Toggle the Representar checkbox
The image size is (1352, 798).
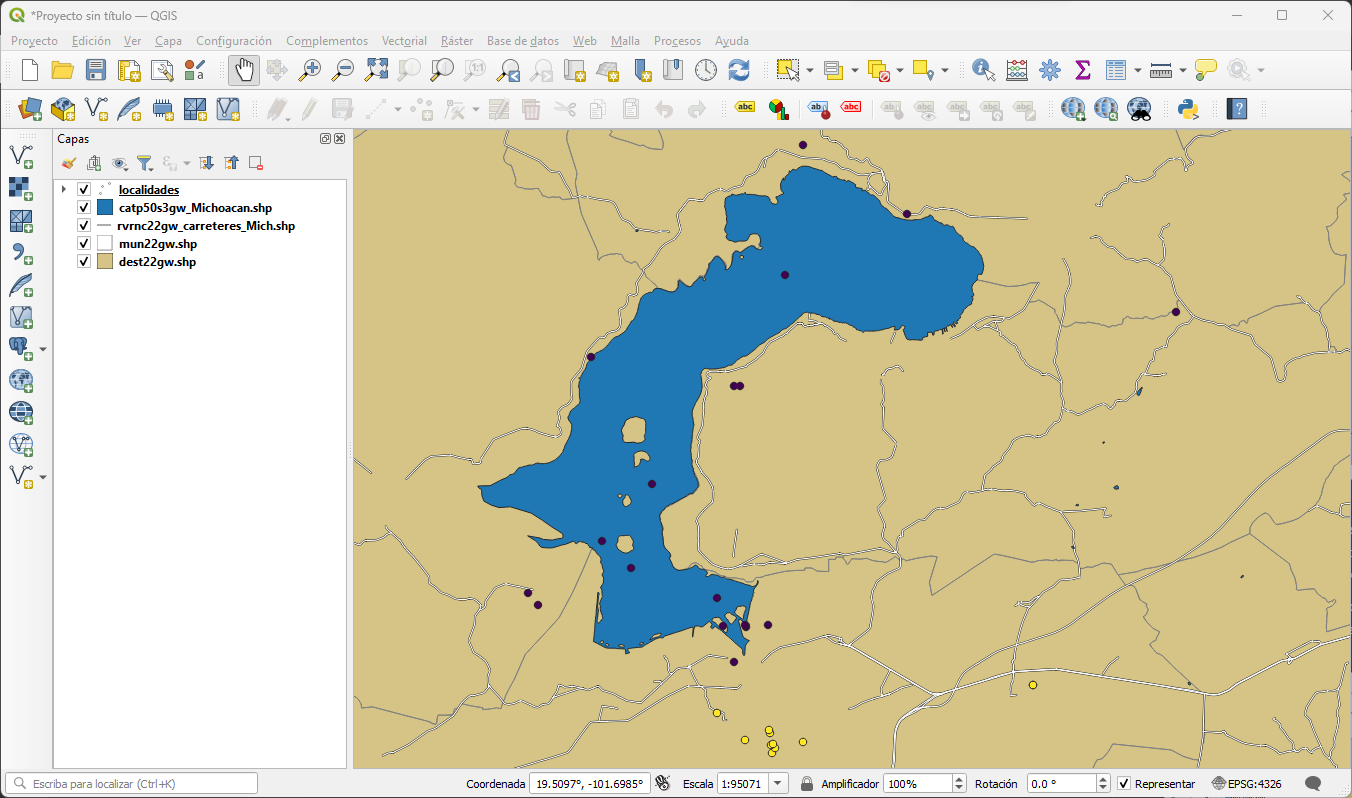(x=1124, y=784)
